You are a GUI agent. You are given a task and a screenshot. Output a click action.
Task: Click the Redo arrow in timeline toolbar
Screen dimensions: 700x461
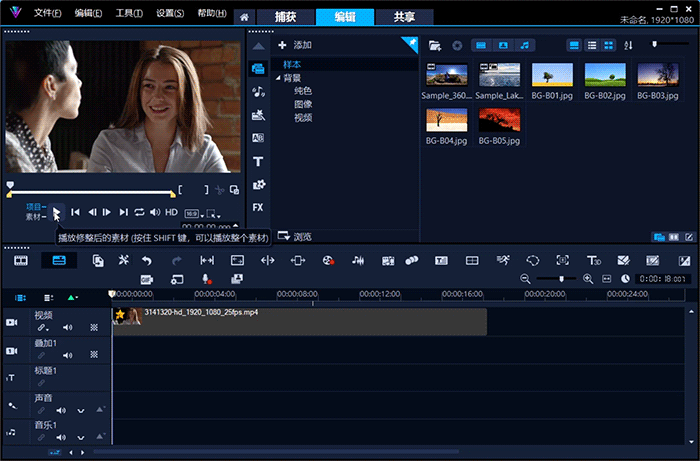[x=177, y=260]
